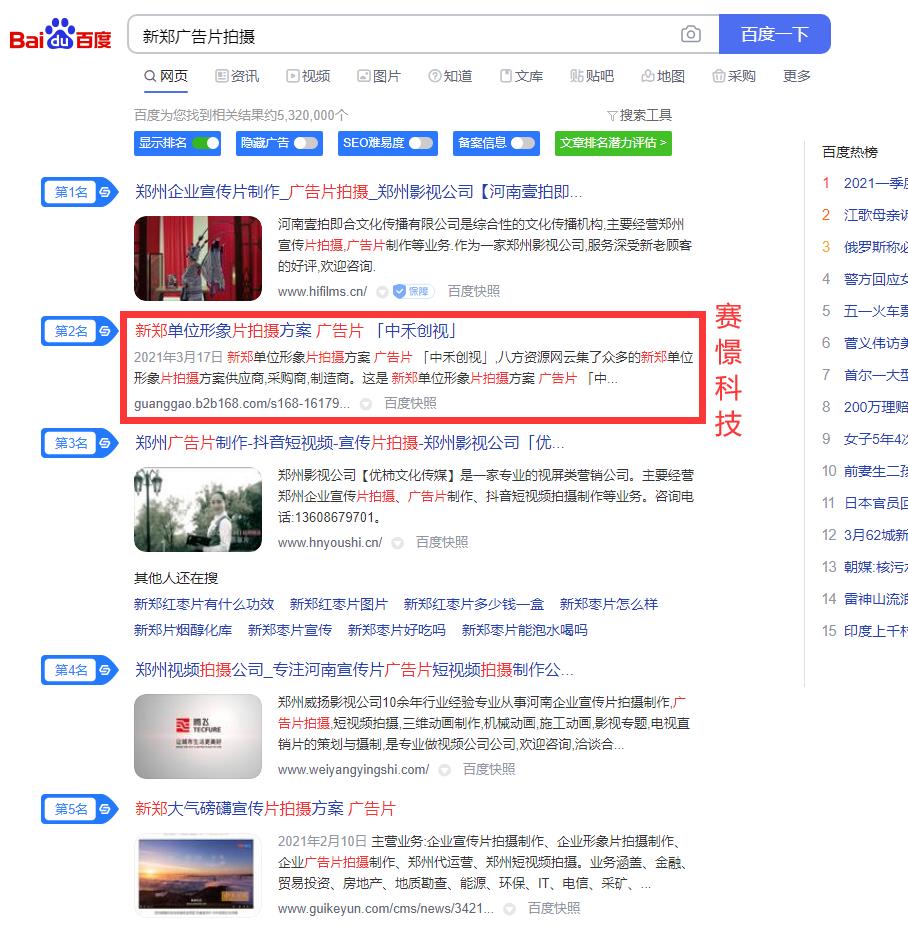
Task: Click circle icon after www.hifilms.cn
Action: [x=383, y=291]
